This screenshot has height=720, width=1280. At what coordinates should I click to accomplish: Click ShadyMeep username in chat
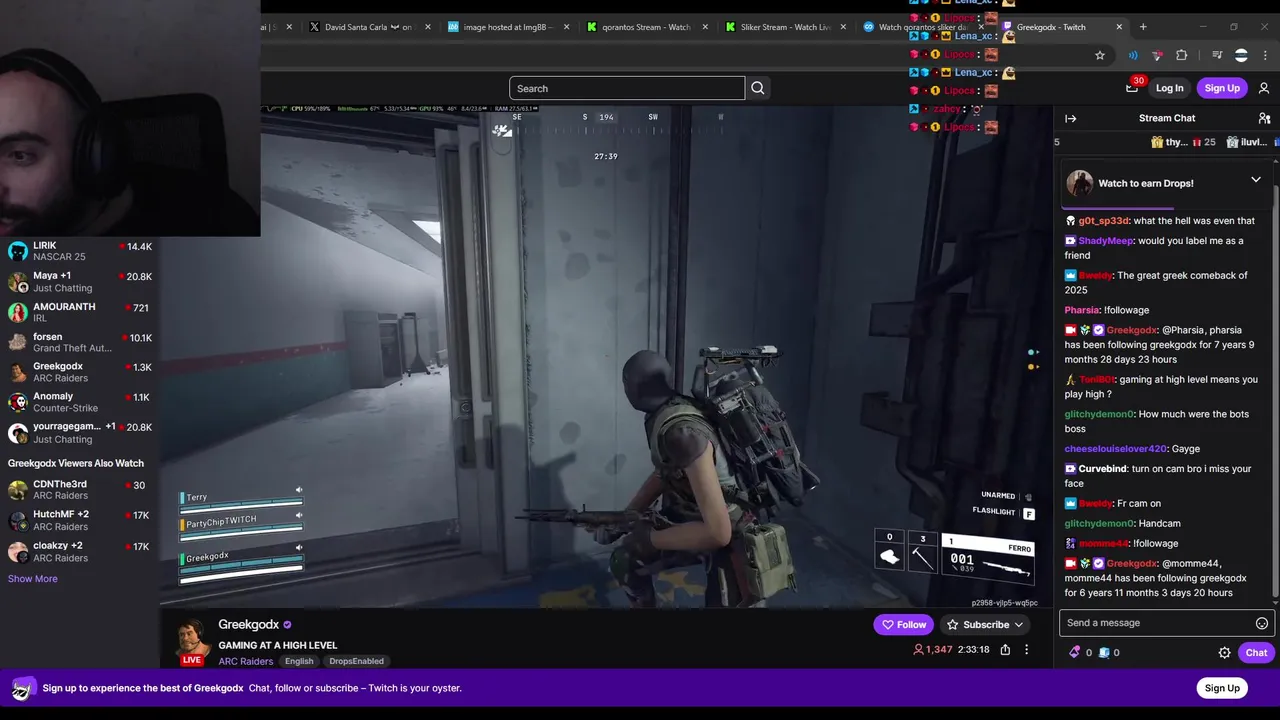(x=1106, y=241)
